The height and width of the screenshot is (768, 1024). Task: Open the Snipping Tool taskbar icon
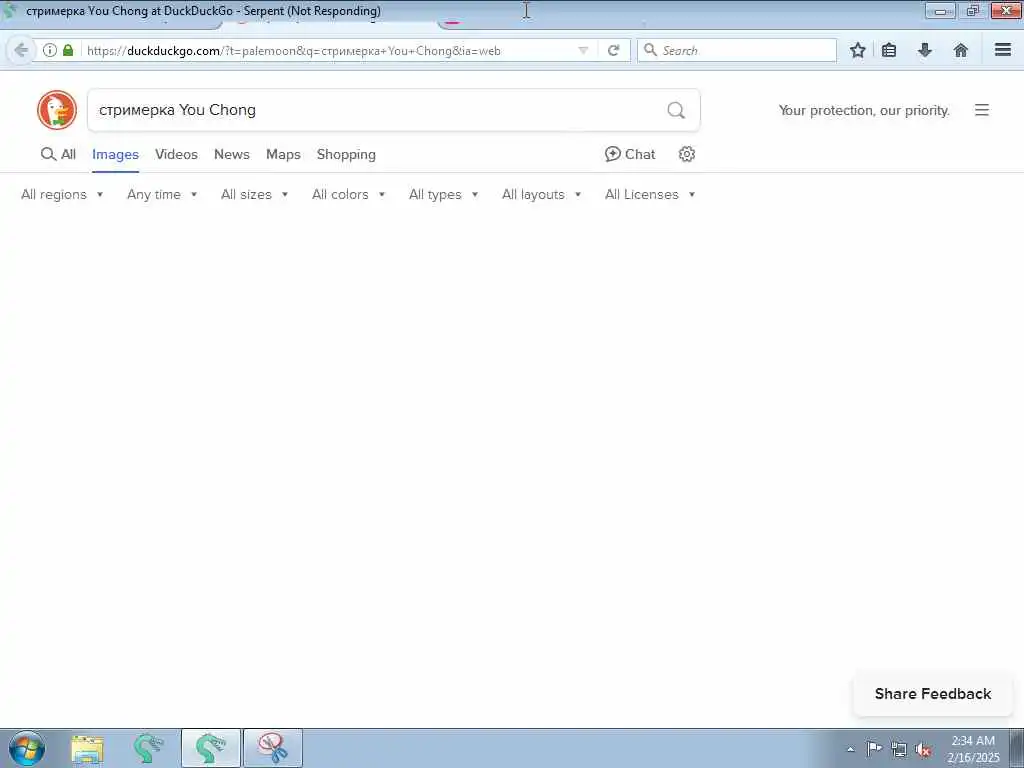coord(272,748)
